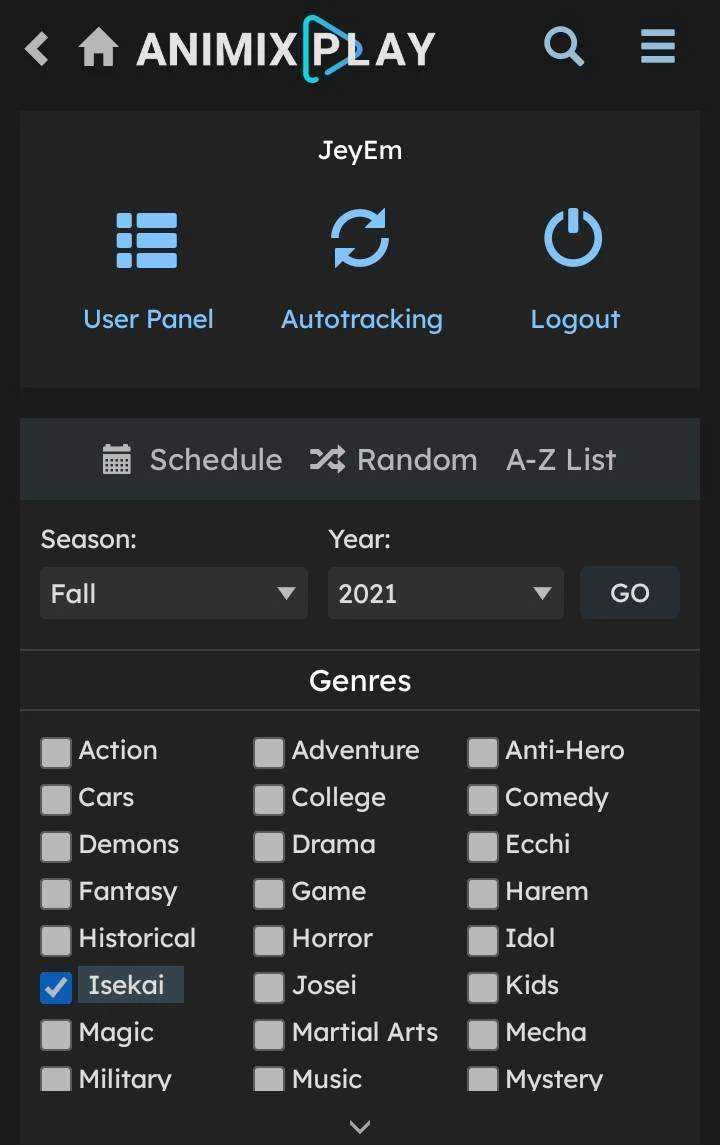This screenshot has height=1145, width=720.
Task: Go to home via house icon
Action: tap(99, 48)
